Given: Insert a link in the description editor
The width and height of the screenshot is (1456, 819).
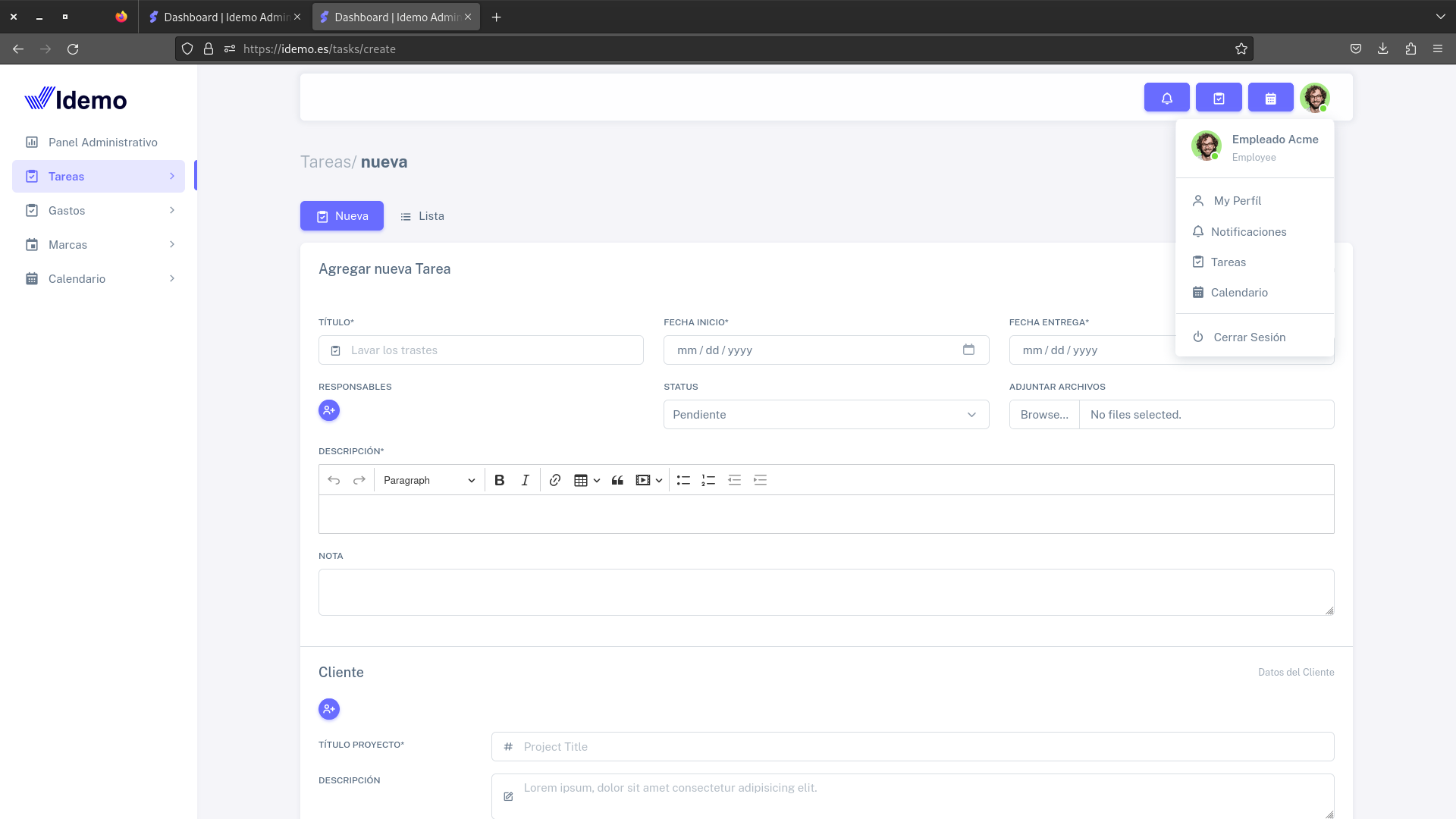Looking at the screenshot, I should coord(555,480).
